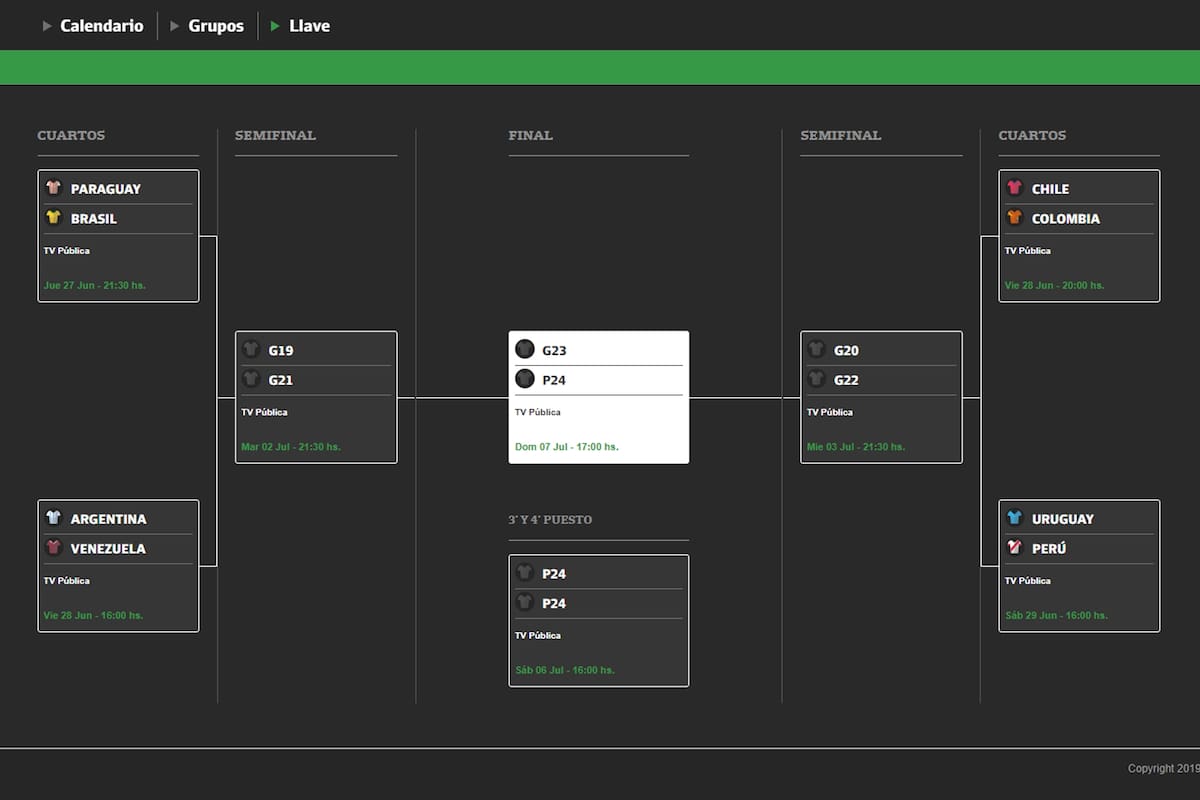Click the green arrow beside Llave
The height and width of the screenshot is (800, 1200).
275,26
